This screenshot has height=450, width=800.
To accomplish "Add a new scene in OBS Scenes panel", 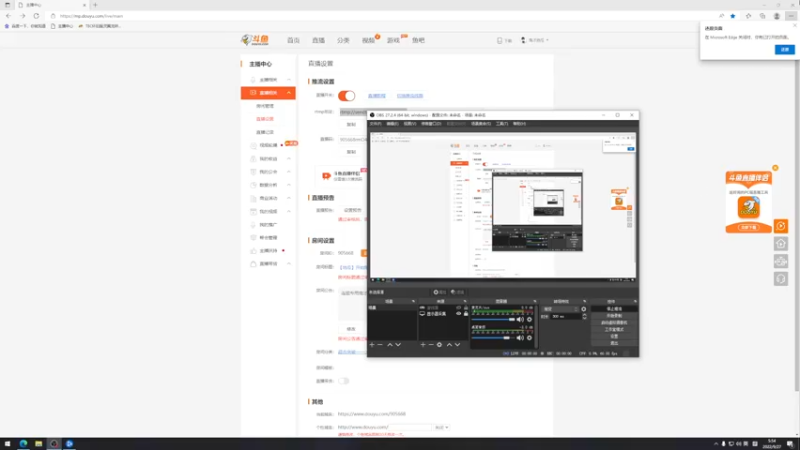I will [x=372, y=345].
